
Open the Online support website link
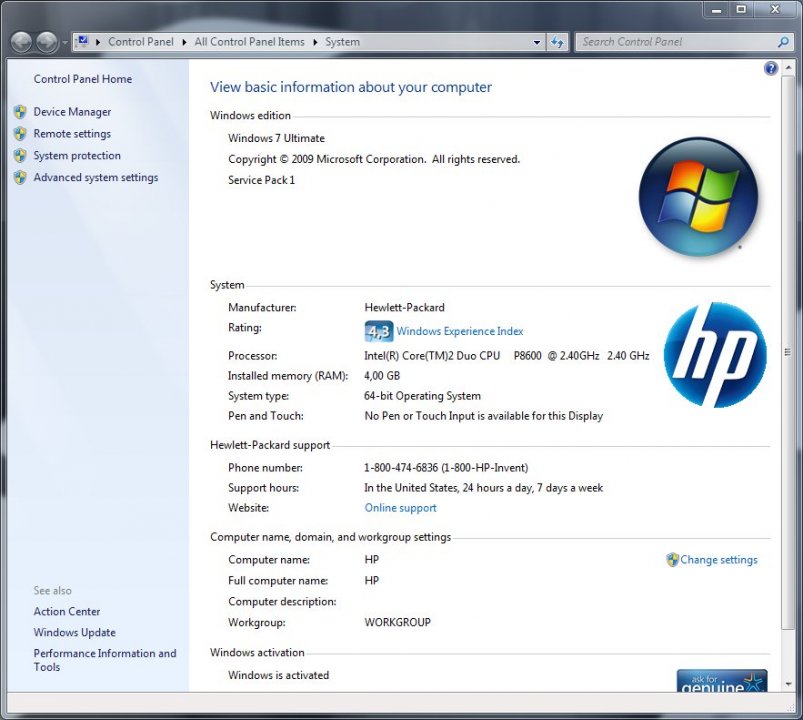coord(400,508)
